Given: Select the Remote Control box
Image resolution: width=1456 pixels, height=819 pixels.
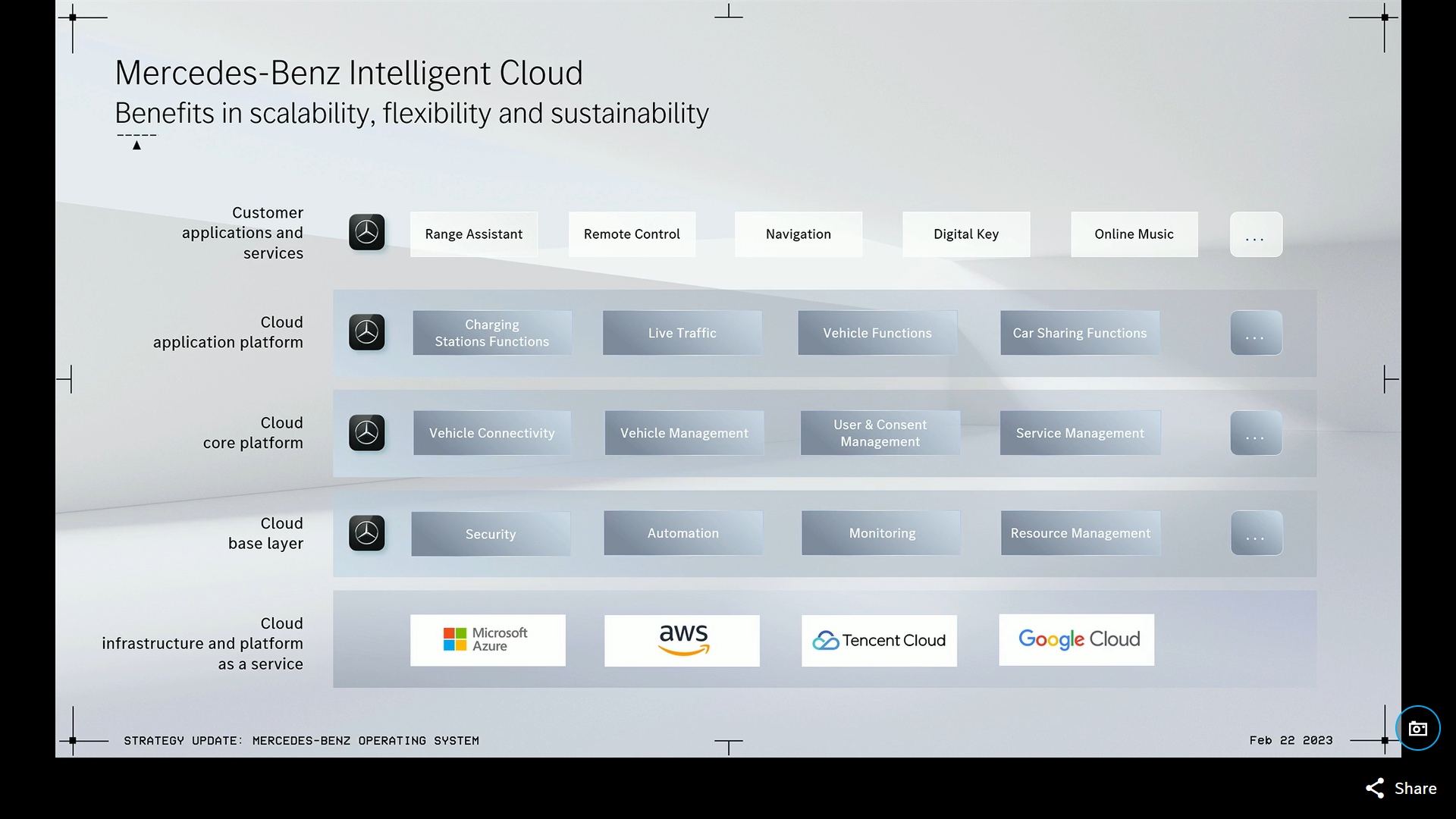Looking at the screenshot, I should (632, 234).
